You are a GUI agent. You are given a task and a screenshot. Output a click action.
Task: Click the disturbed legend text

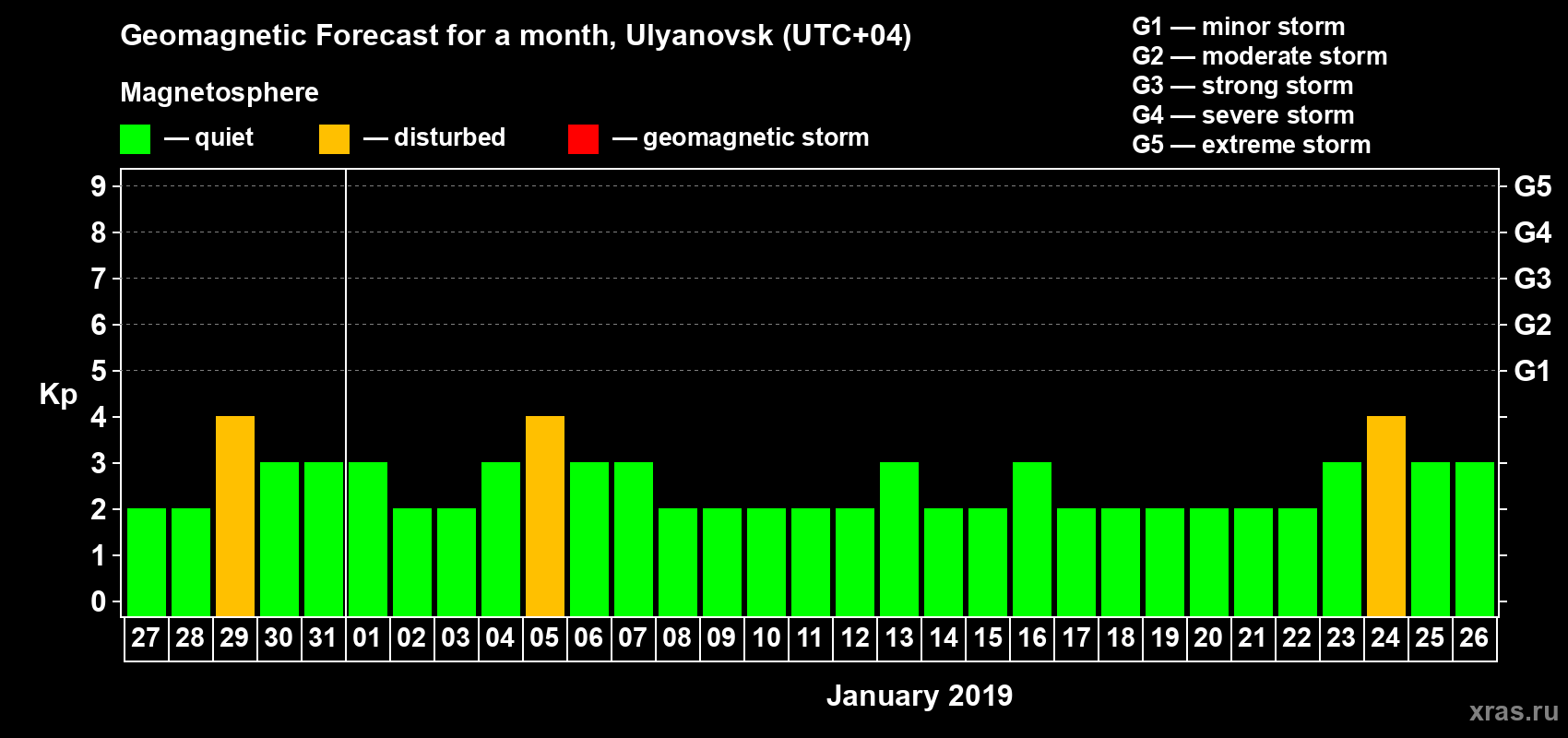click(x=450, y=137)
